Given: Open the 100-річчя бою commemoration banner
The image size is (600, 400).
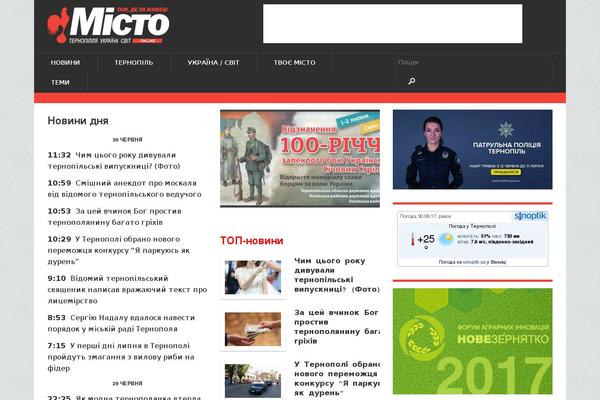Looking at the screenshot, I should 300,158.
